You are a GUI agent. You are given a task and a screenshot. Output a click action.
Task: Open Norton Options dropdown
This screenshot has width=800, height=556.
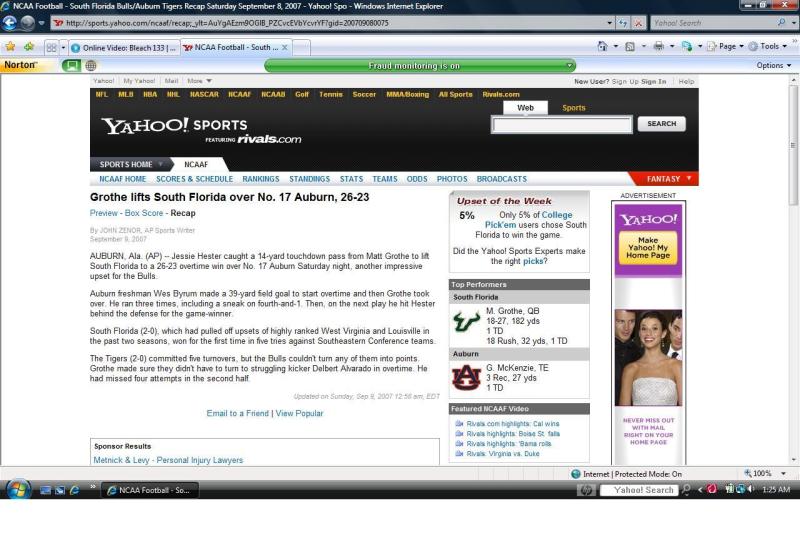coord(773,65)
